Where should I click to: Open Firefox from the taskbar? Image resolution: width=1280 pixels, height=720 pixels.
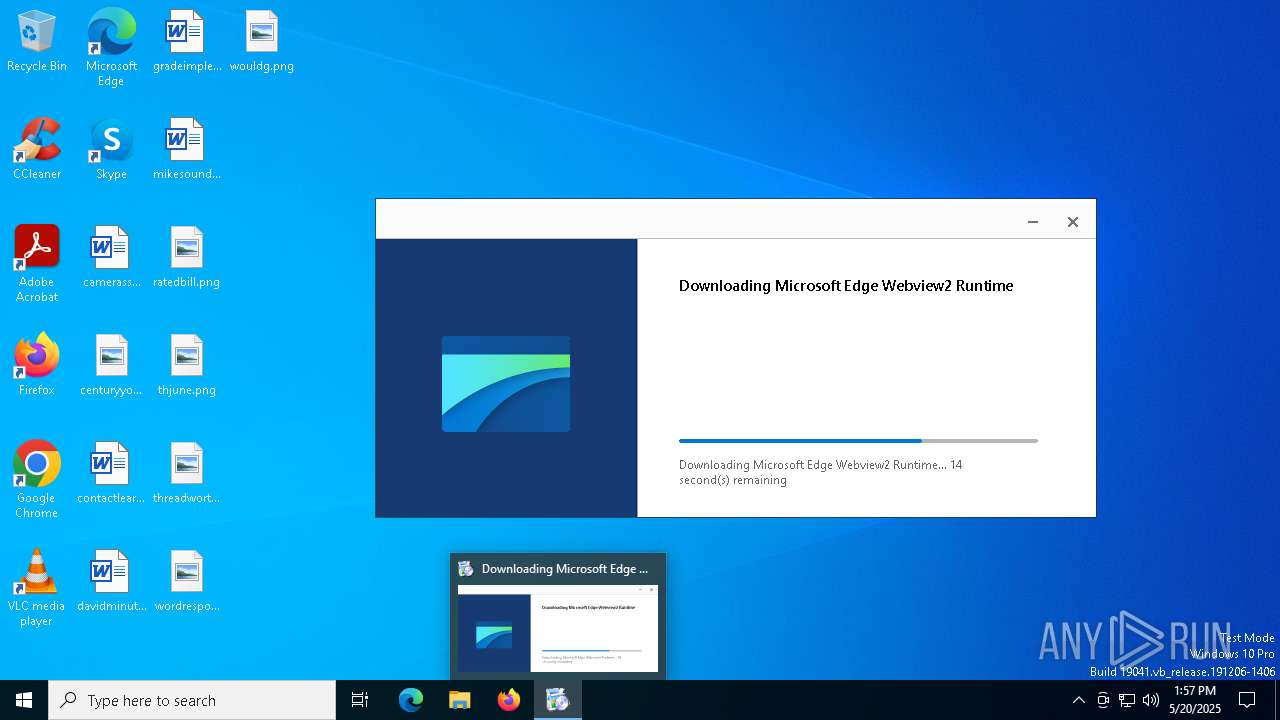tap(509, 700)
